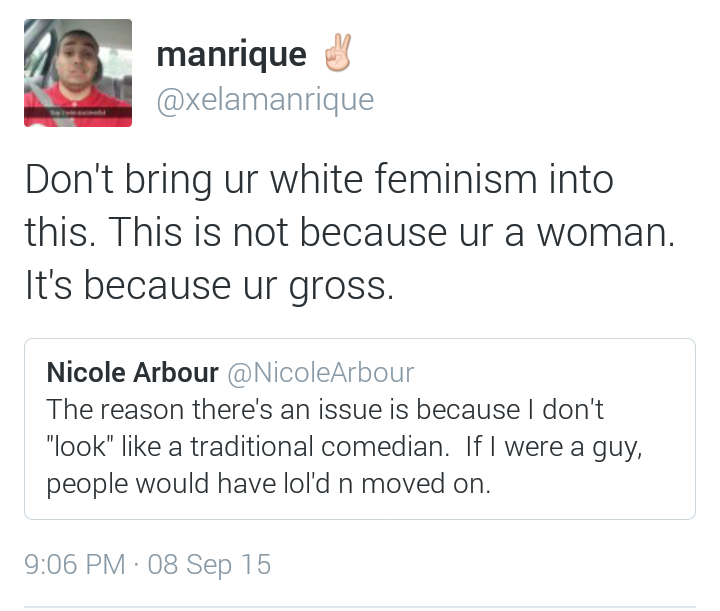Viewport: 720px width, 611px height.
Task: Click the "Nicole Arbour" name in quoted tweet
Action: [x=133, y=374]
